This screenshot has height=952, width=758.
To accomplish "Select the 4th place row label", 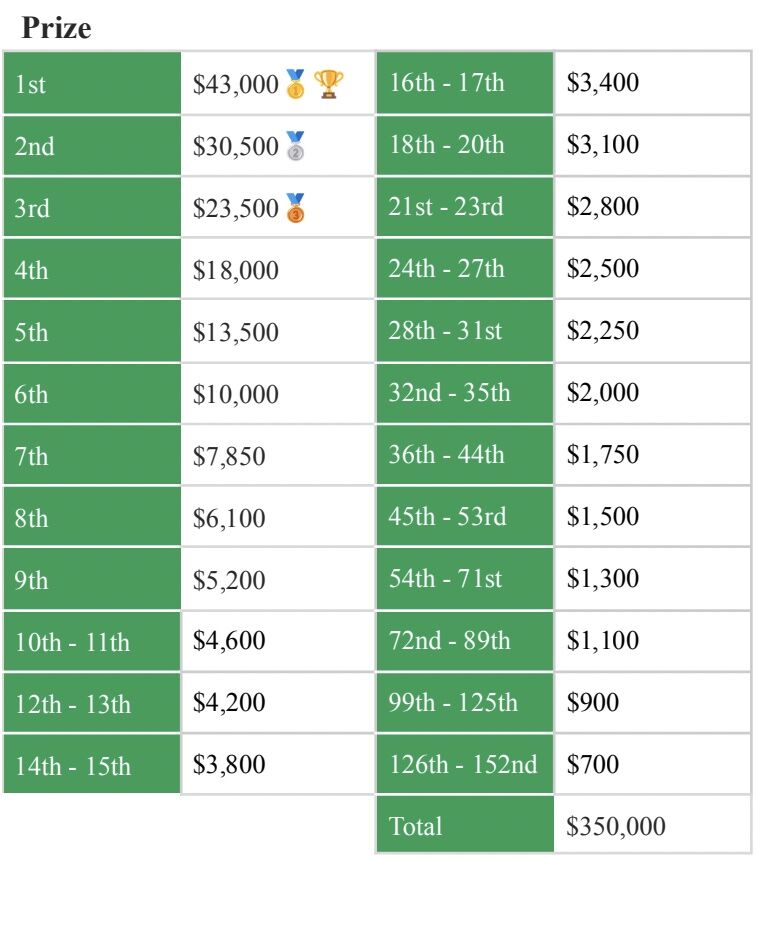I will (x=92, y=270).
